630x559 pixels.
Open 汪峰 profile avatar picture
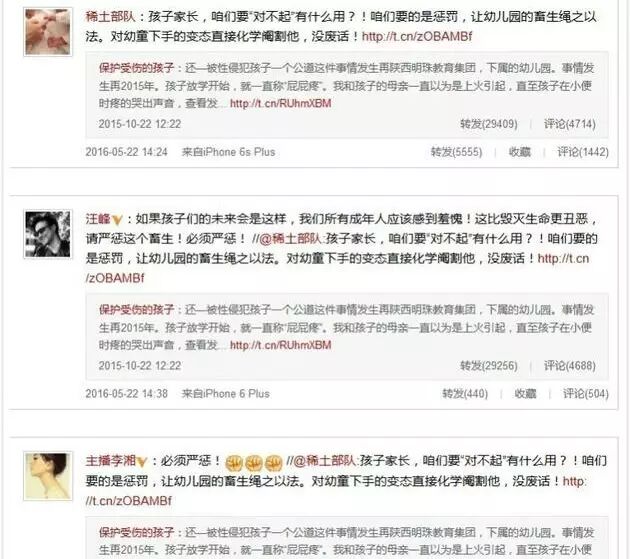(x=48, y=234)
